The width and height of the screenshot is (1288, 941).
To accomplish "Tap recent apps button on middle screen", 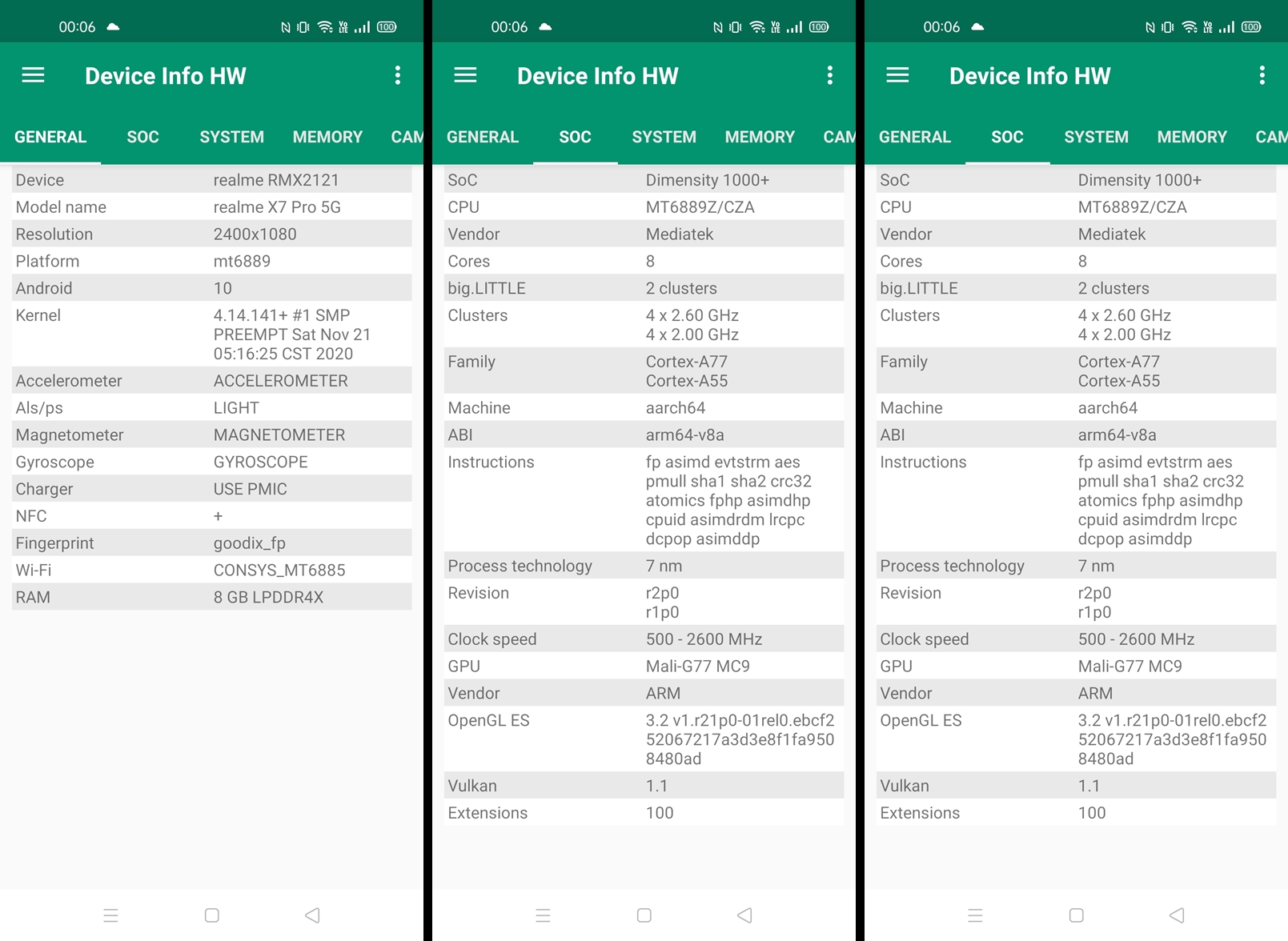I will [543, 915].
